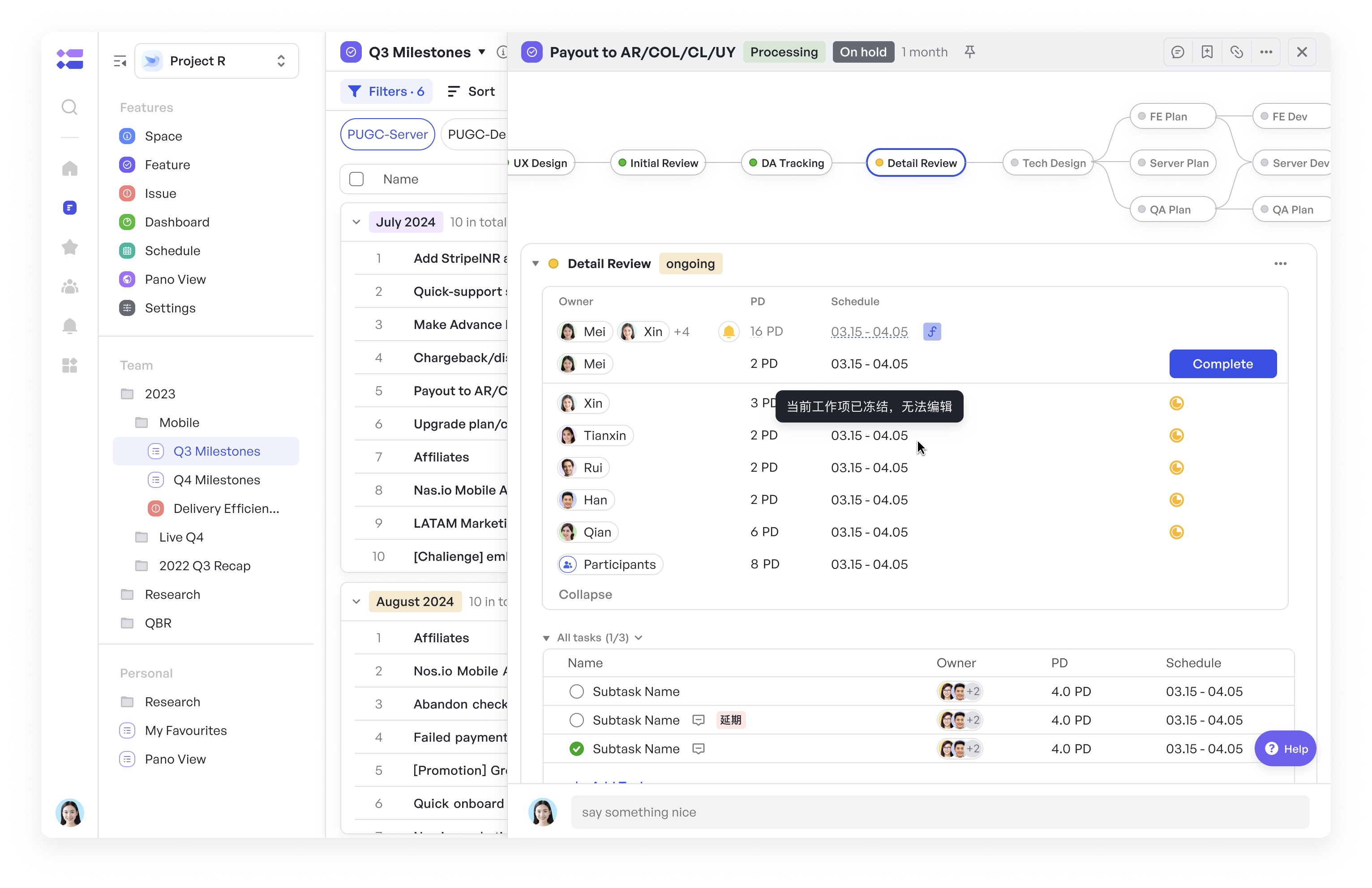Screen dimensions: 1372x888
Task: Toggle the select-all checkbox beside Name
Action: coord(356,179)
